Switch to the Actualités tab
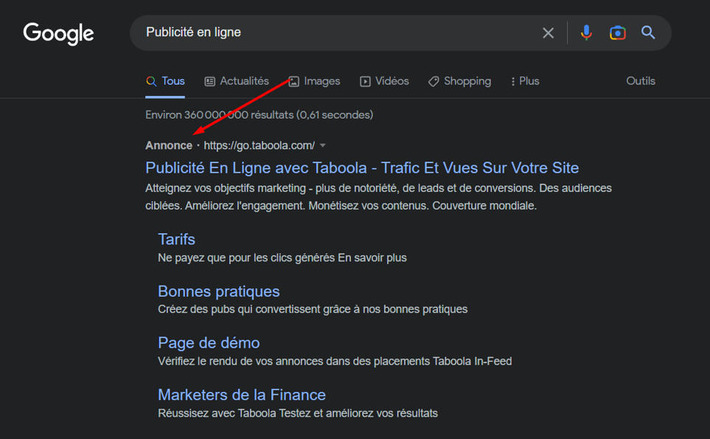Viewport: 710px width, 439px height. [236, 81]
